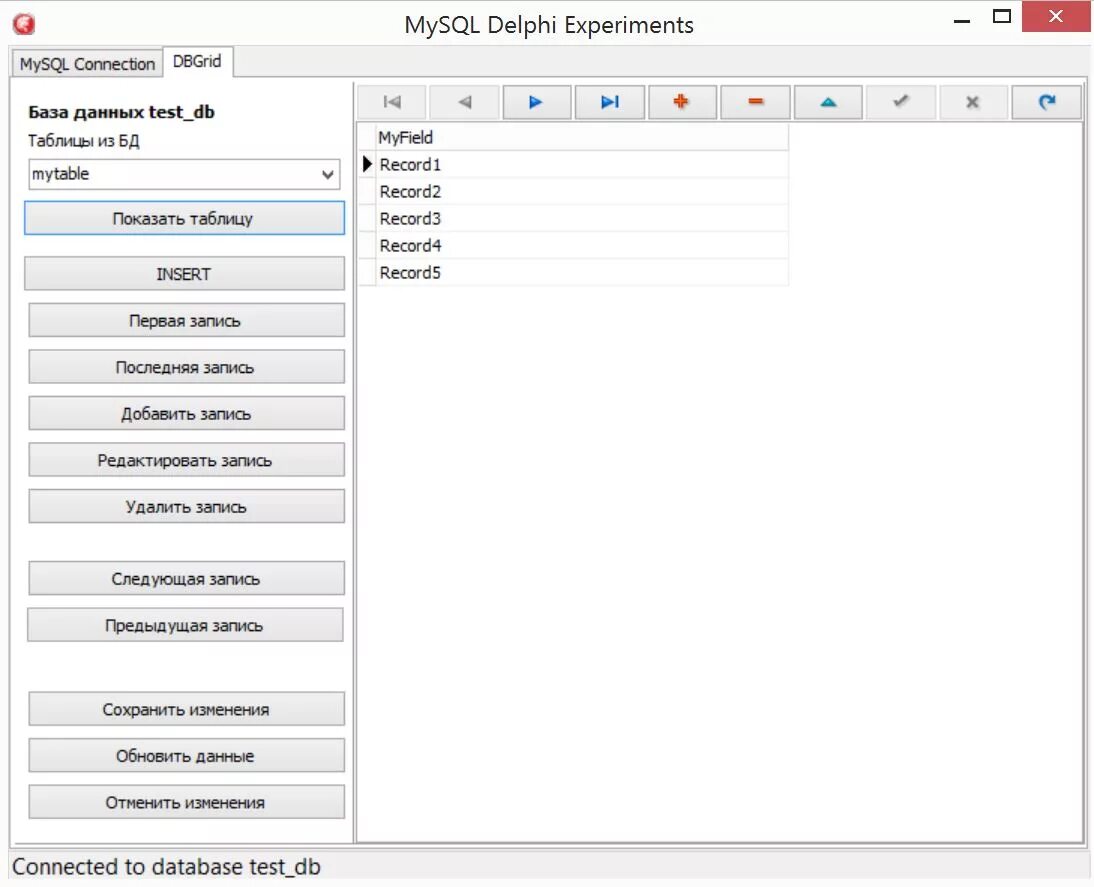The image size is (1094, 887).
Task: Click the Удалить запись button
Action: 186,507
